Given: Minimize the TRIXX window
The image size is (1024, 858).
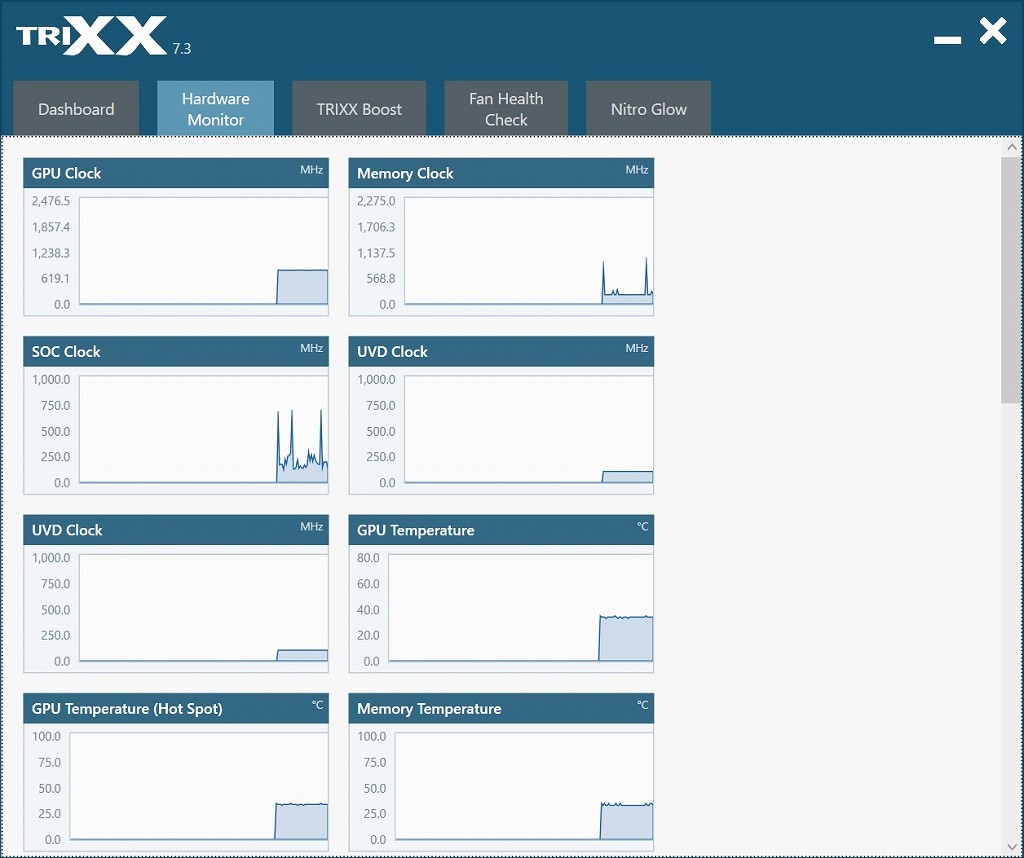Looking at the screenshot, I should [947, 38].
